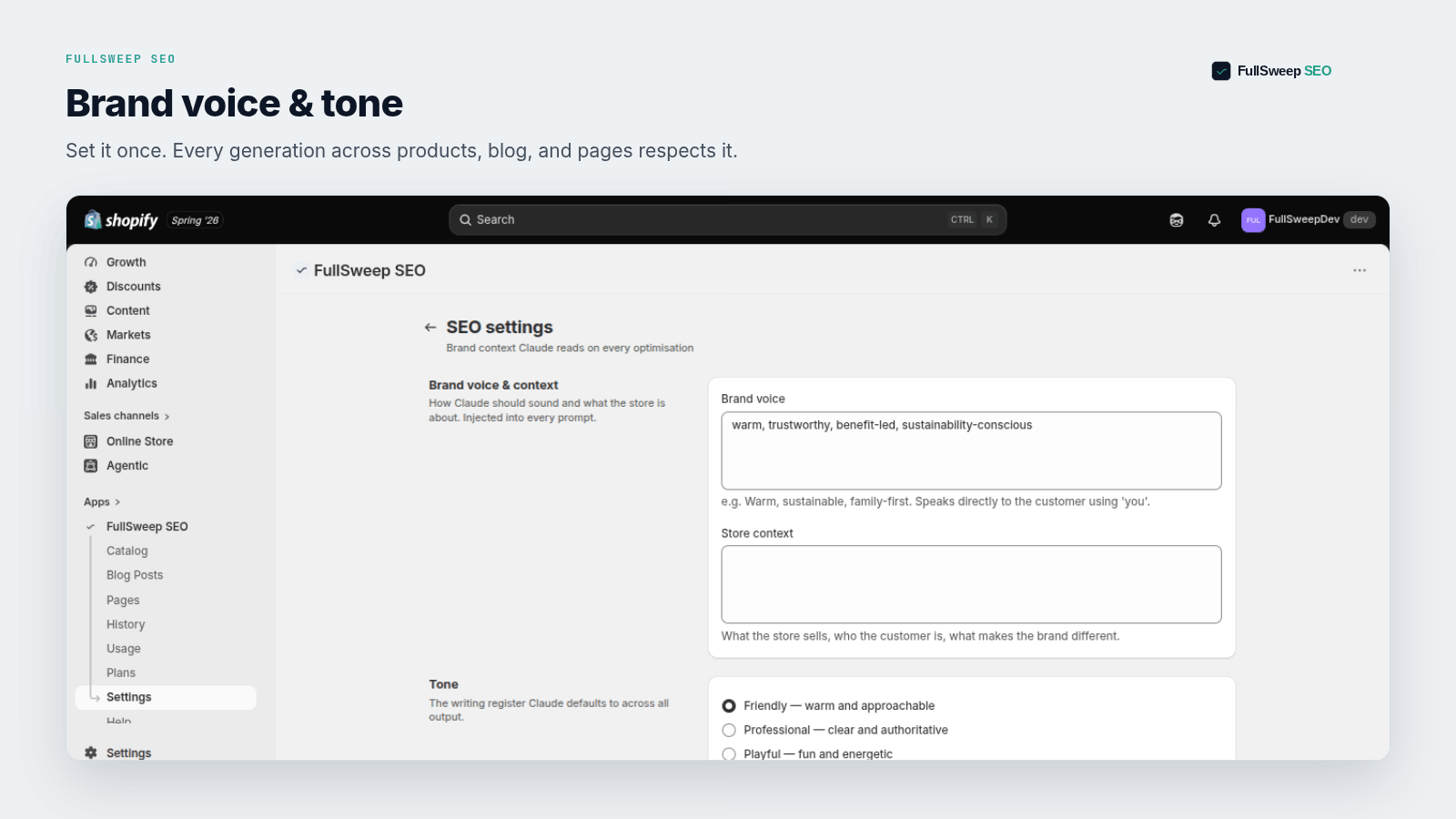Click the bottom Settings gear icon
This screenshot has width=1456, height=819.
pyautogui.click(x=91, y=753)
